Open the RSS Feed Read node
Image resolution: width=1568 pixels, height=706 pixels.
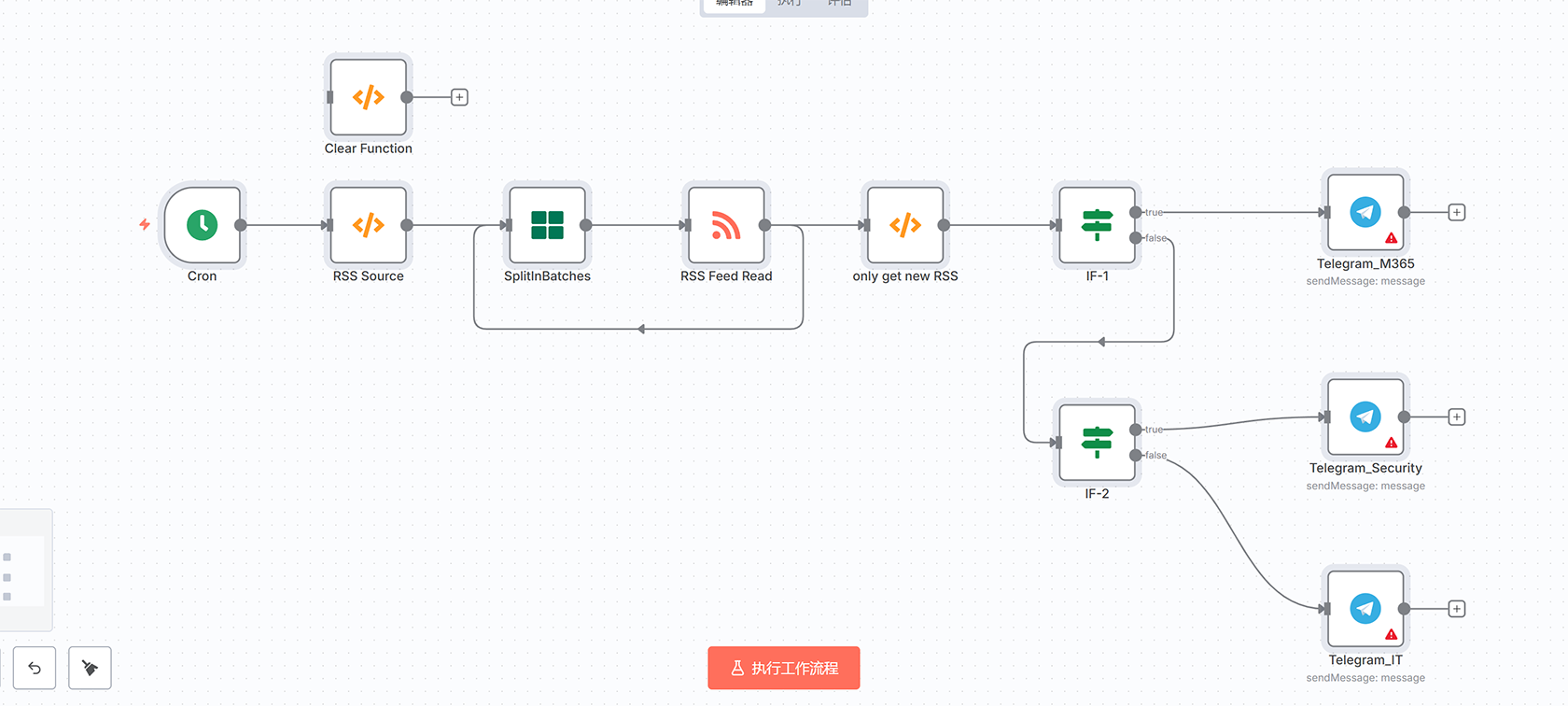pos(726,225)
